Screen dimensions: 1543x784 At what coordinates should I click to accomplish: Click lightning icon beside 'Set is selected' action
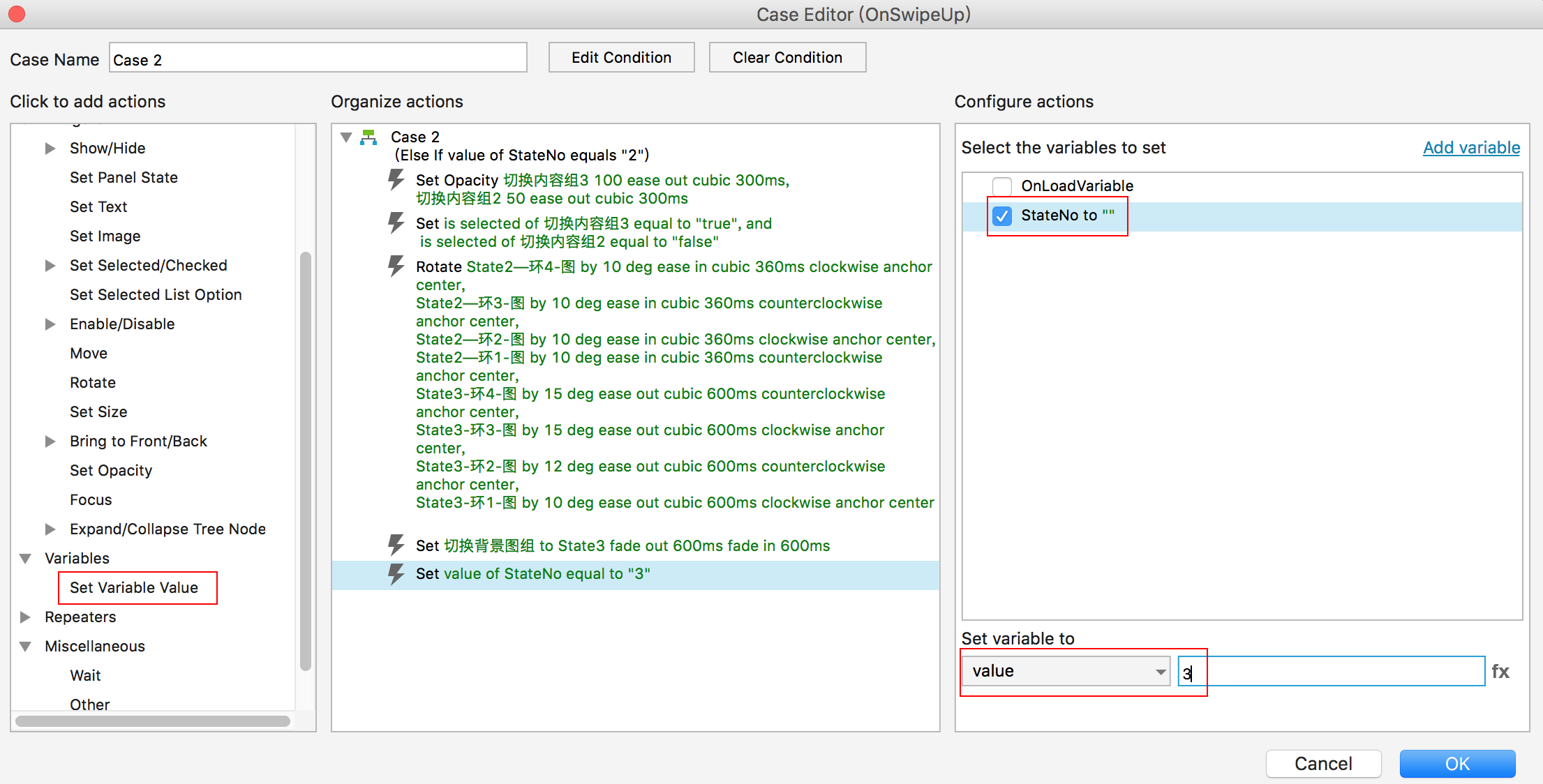[396, 223]
